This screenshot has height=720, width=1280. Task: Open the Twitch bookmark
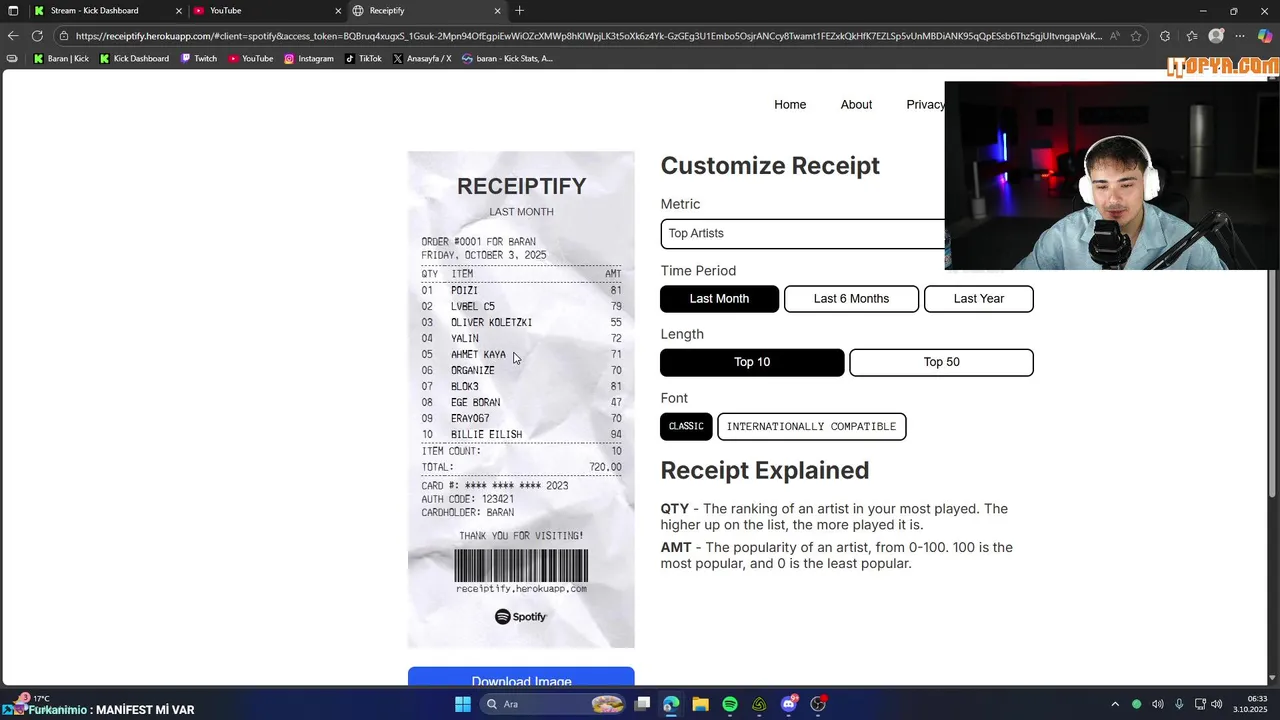tap(199, 58)
